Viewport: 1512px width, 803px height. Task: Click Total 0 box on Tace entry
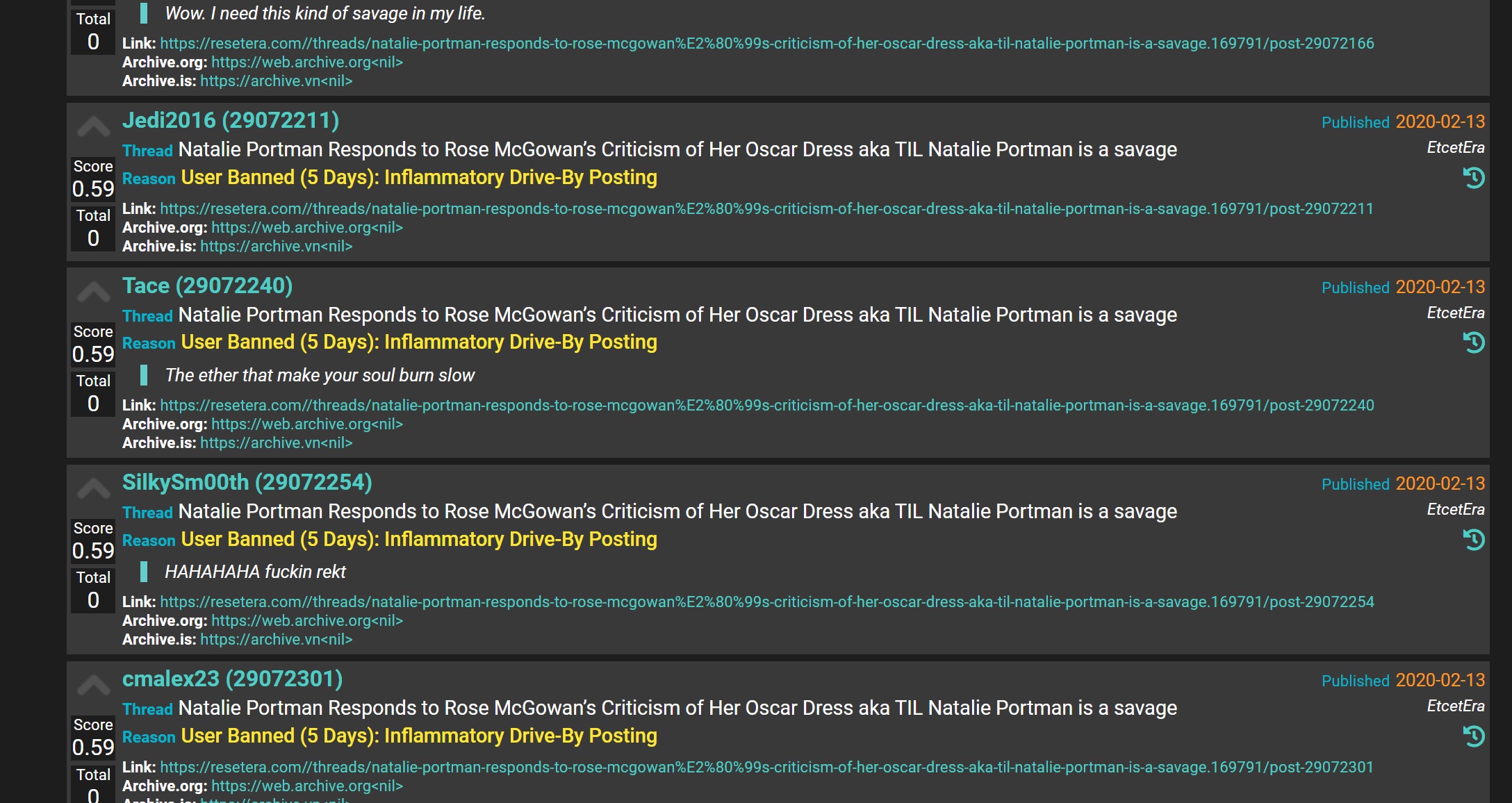point(93,394)
